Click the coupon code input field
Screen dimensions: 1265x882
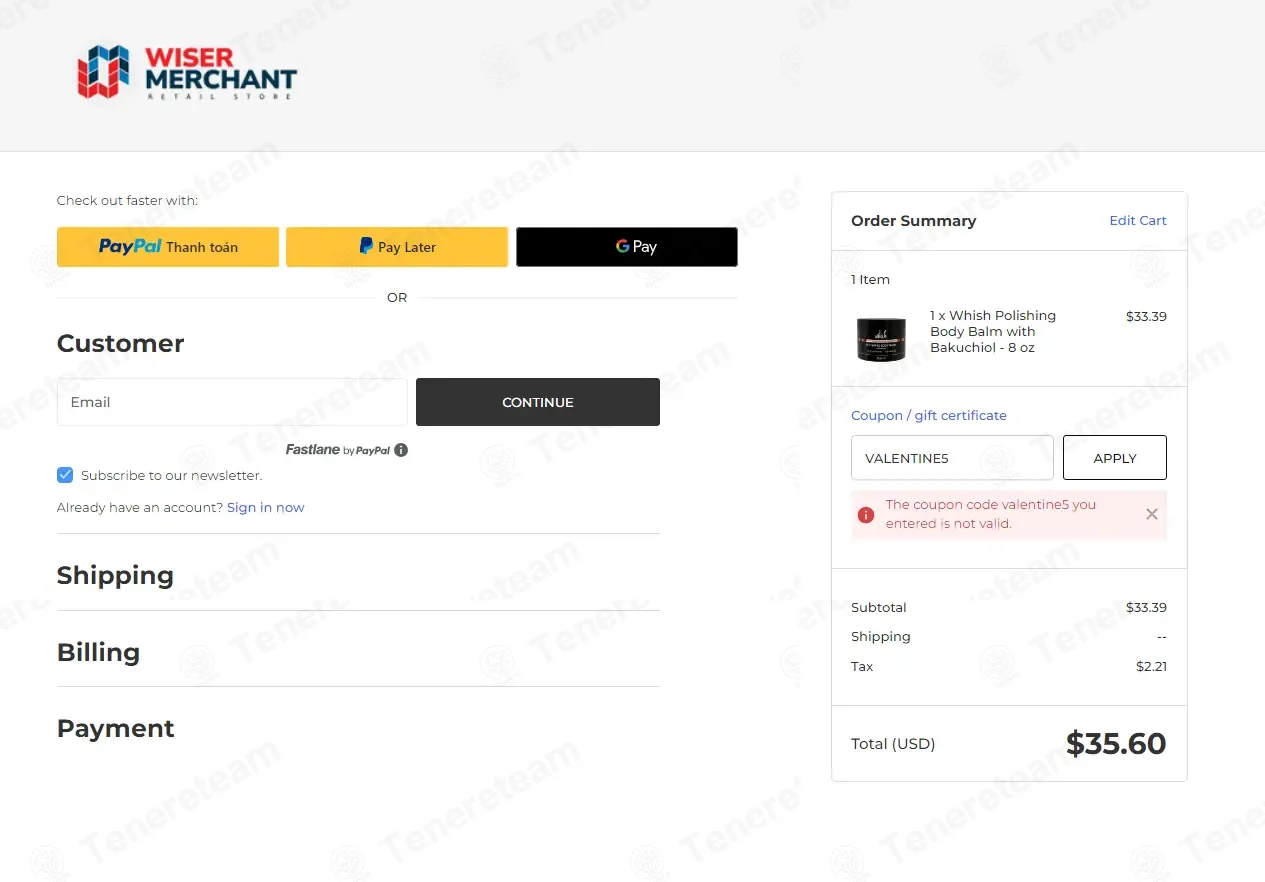tap(952, 458)
